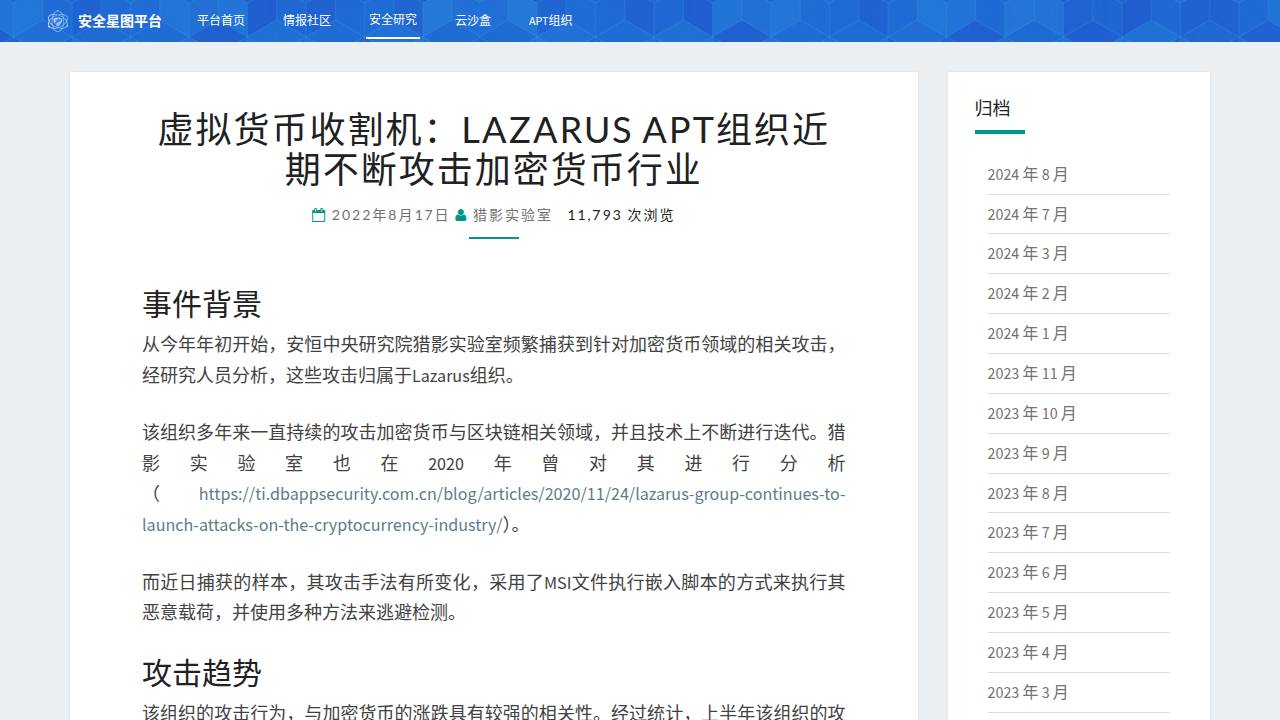The width and height of the screenshot is (1280, 720).
Task: Open archive 2024 年 2 月
Action: click(1028, 293)
